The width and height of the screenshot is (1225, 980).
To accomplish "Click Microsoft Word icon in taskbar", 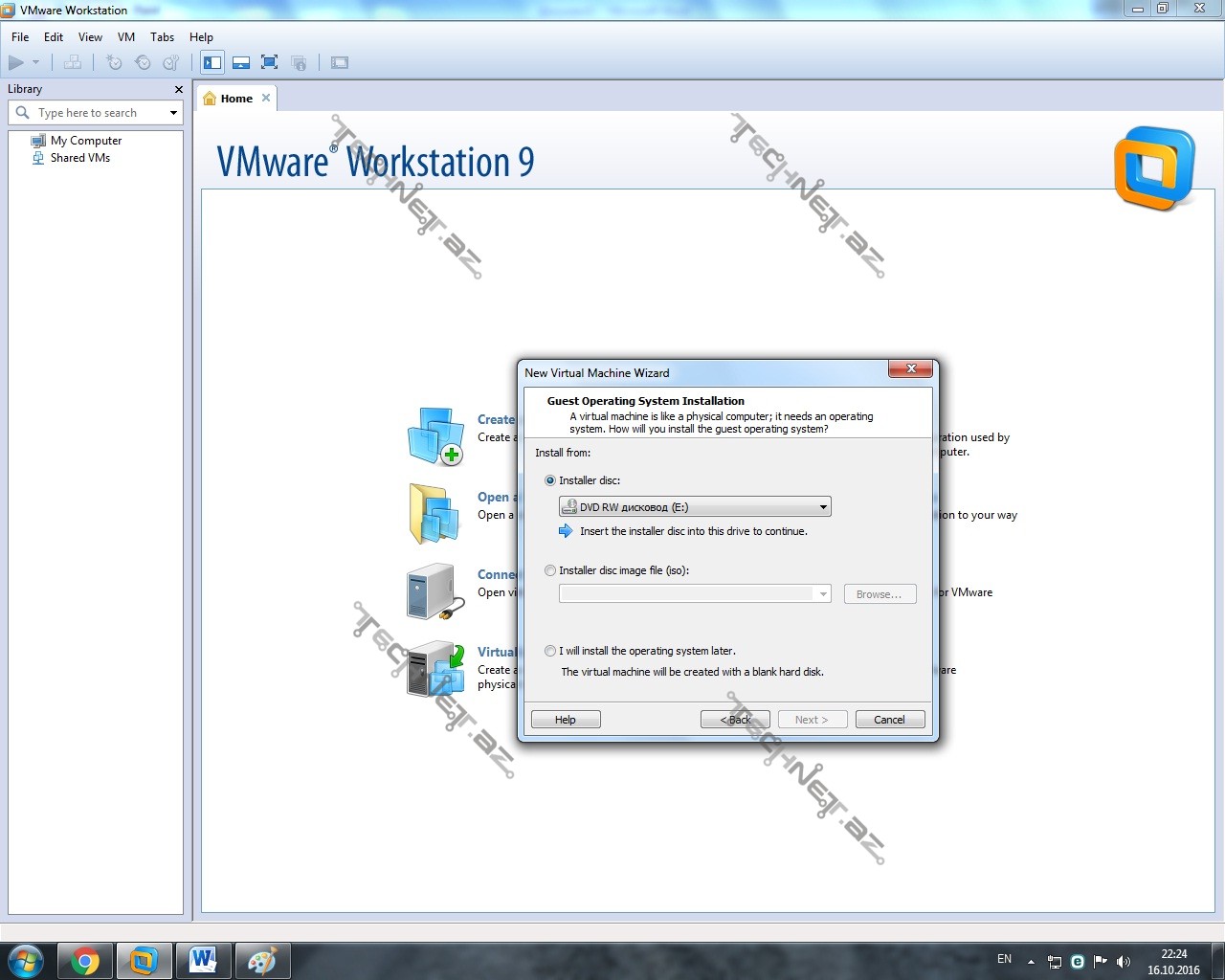I will [202, 961].
